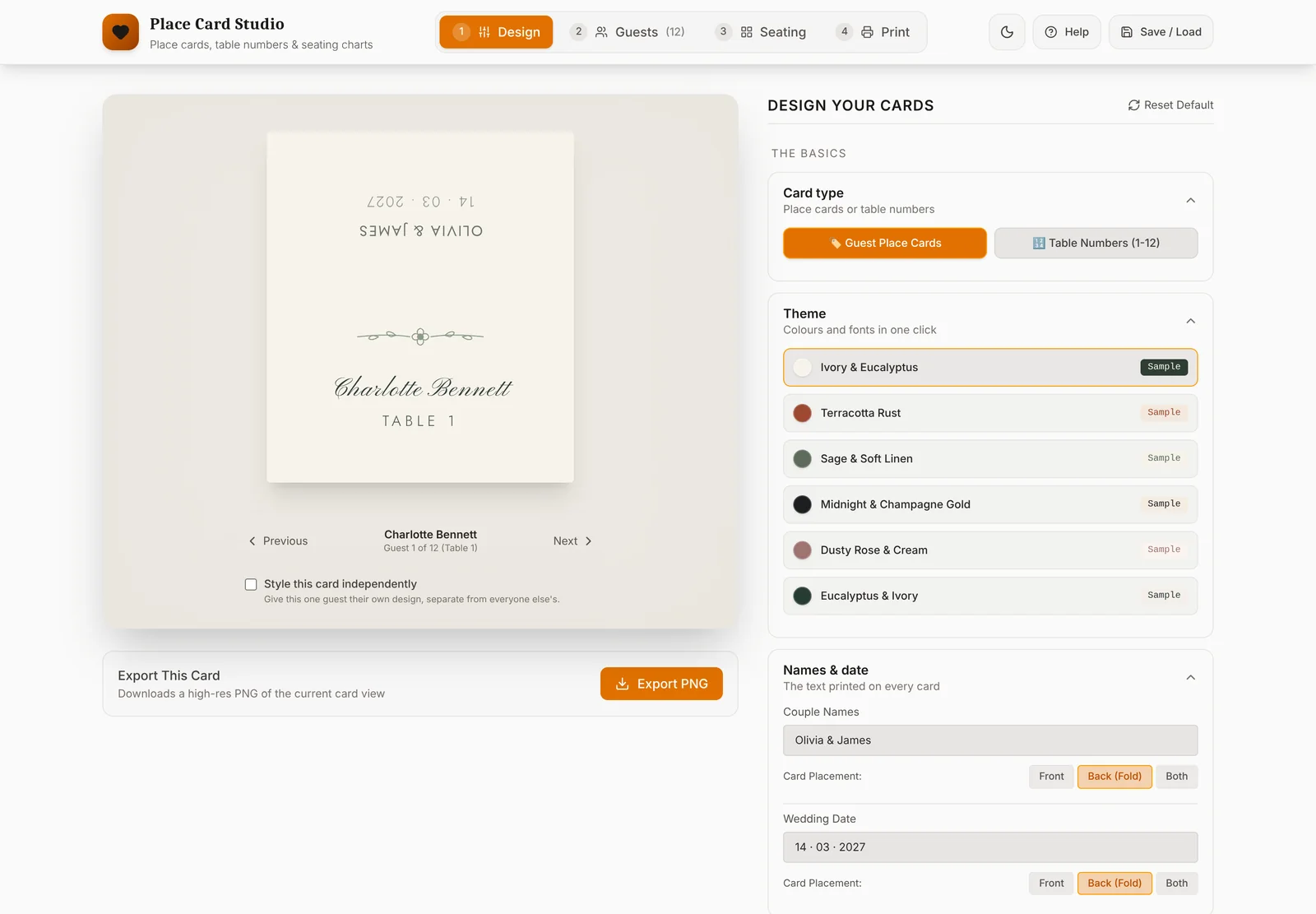Click the grid icon in Seating step
Screen dimensions: 1316x914
747,32
